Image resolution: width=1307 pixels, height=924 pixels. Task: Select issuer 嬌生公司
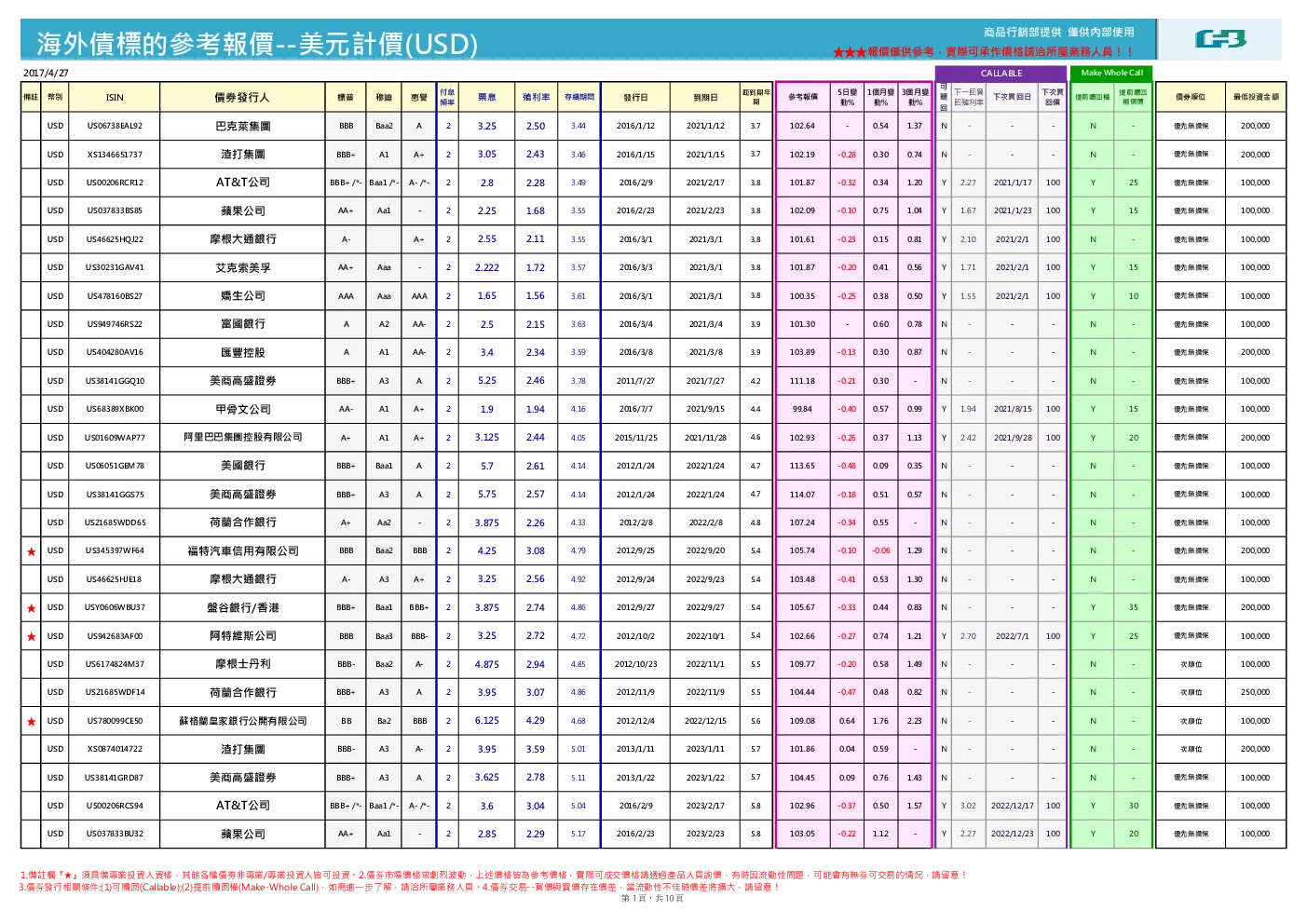(243, 296)
